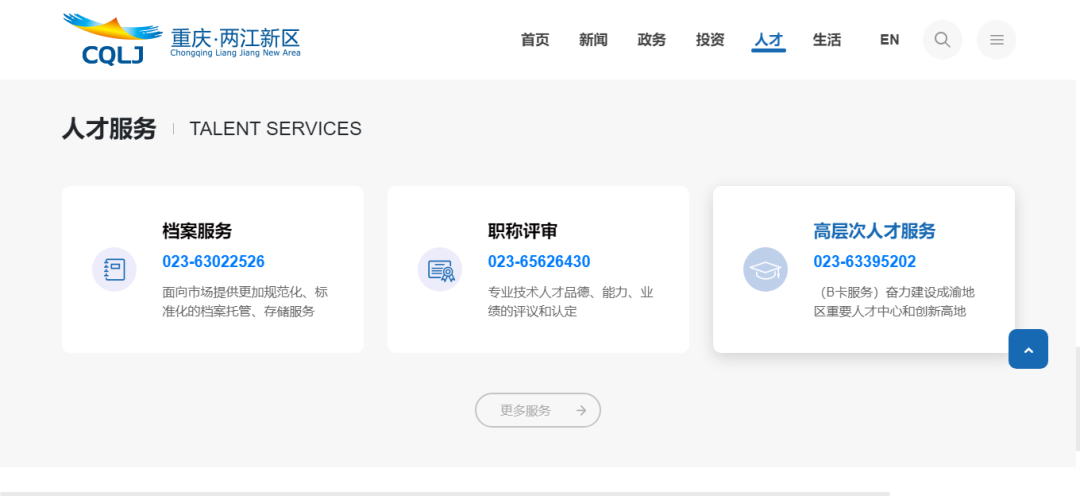1080x496 pixels.
Task: Open the 投资 navigation item
Action: [710, 40]
